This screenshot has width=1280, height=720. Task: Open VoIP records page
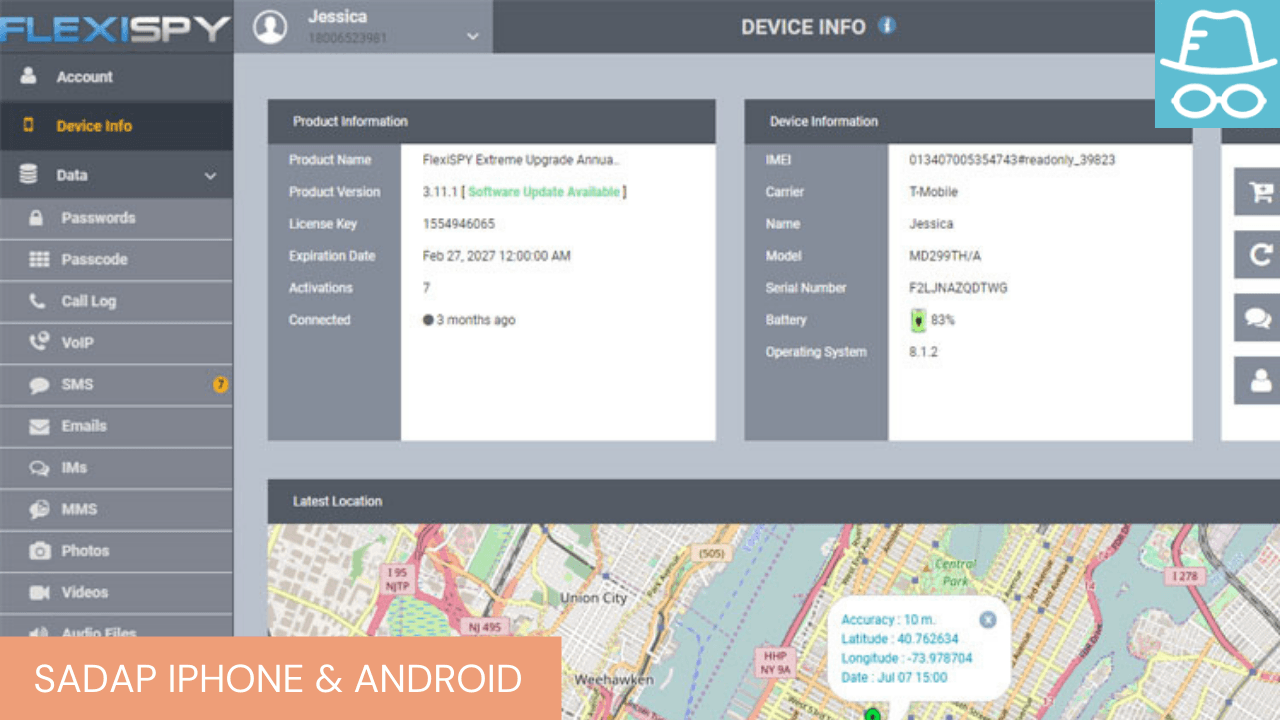(x=116, y=342)
